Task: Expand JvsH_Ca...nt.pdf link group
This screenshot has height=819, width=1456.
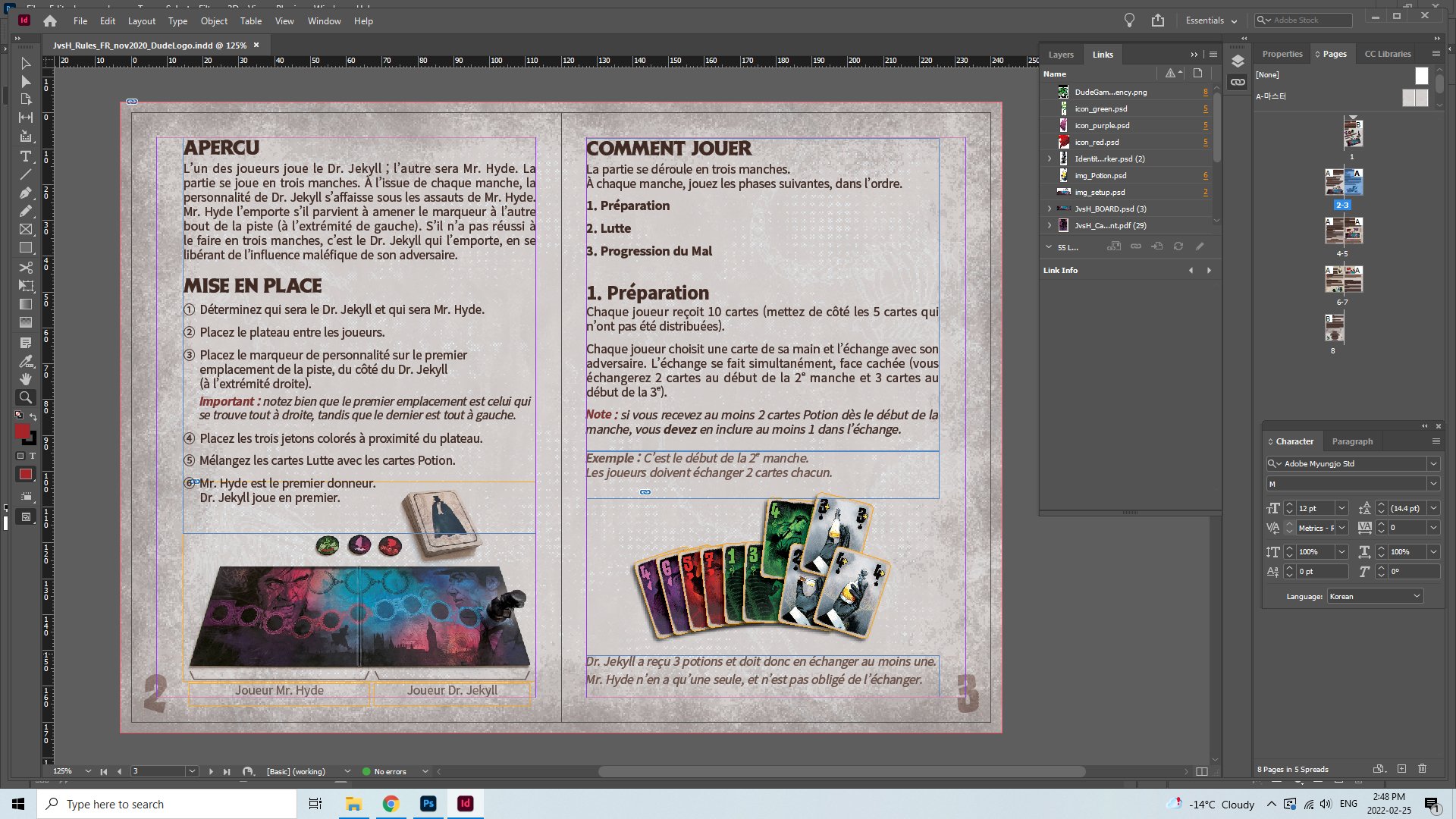Action: pos(1050,225)
